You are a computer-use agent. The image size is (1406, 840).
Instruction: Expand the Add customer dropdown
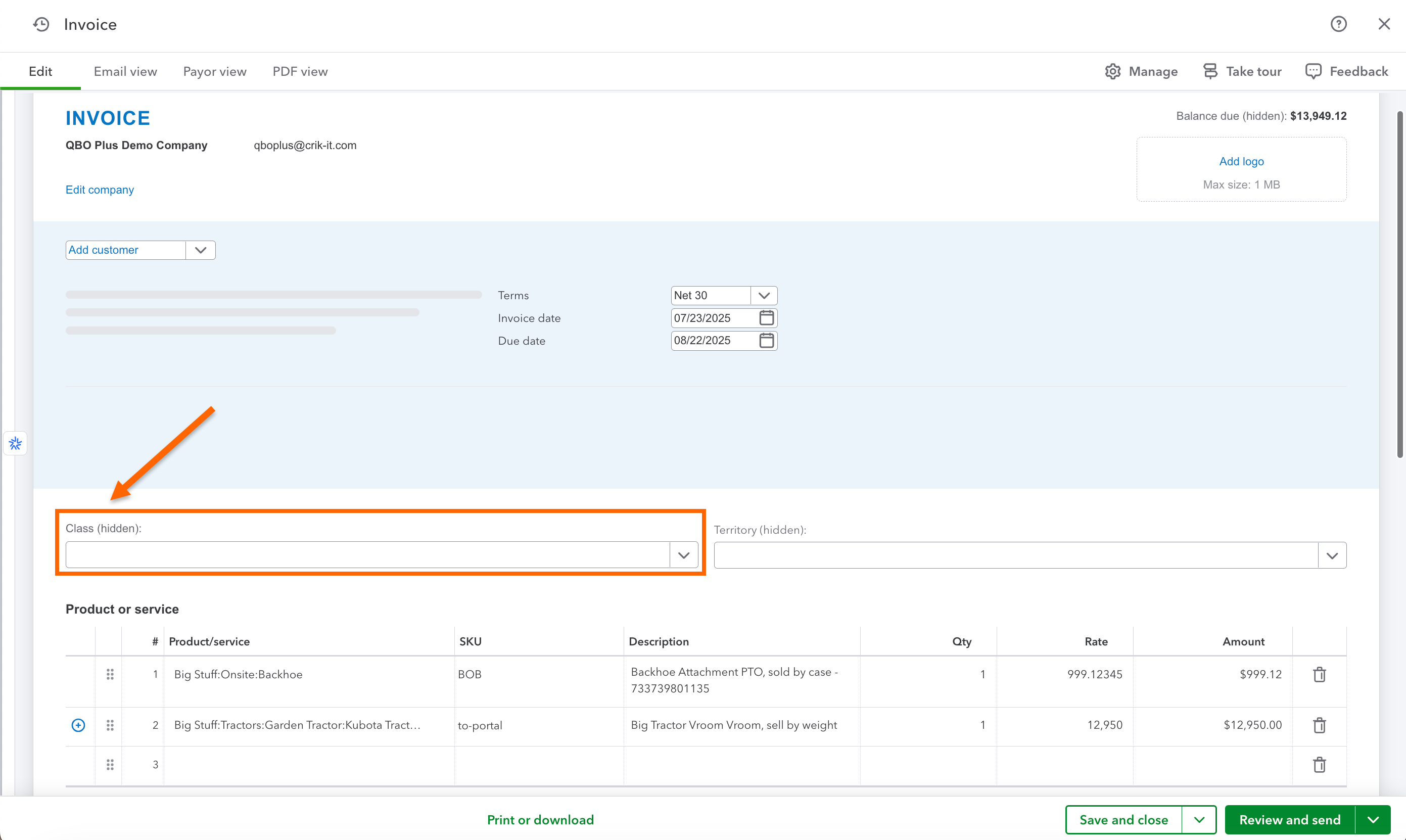[x=200, y=250]
